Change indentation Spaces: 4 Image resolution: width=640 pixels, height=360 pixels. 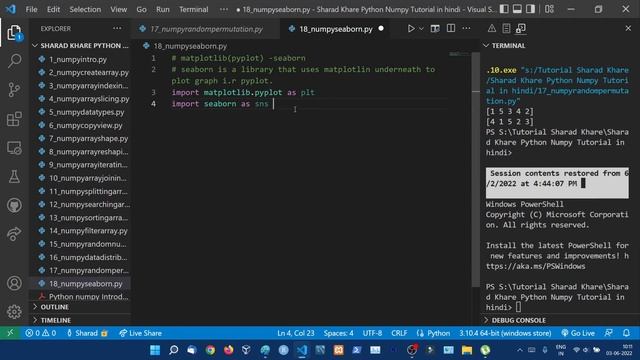pos(338,333)
